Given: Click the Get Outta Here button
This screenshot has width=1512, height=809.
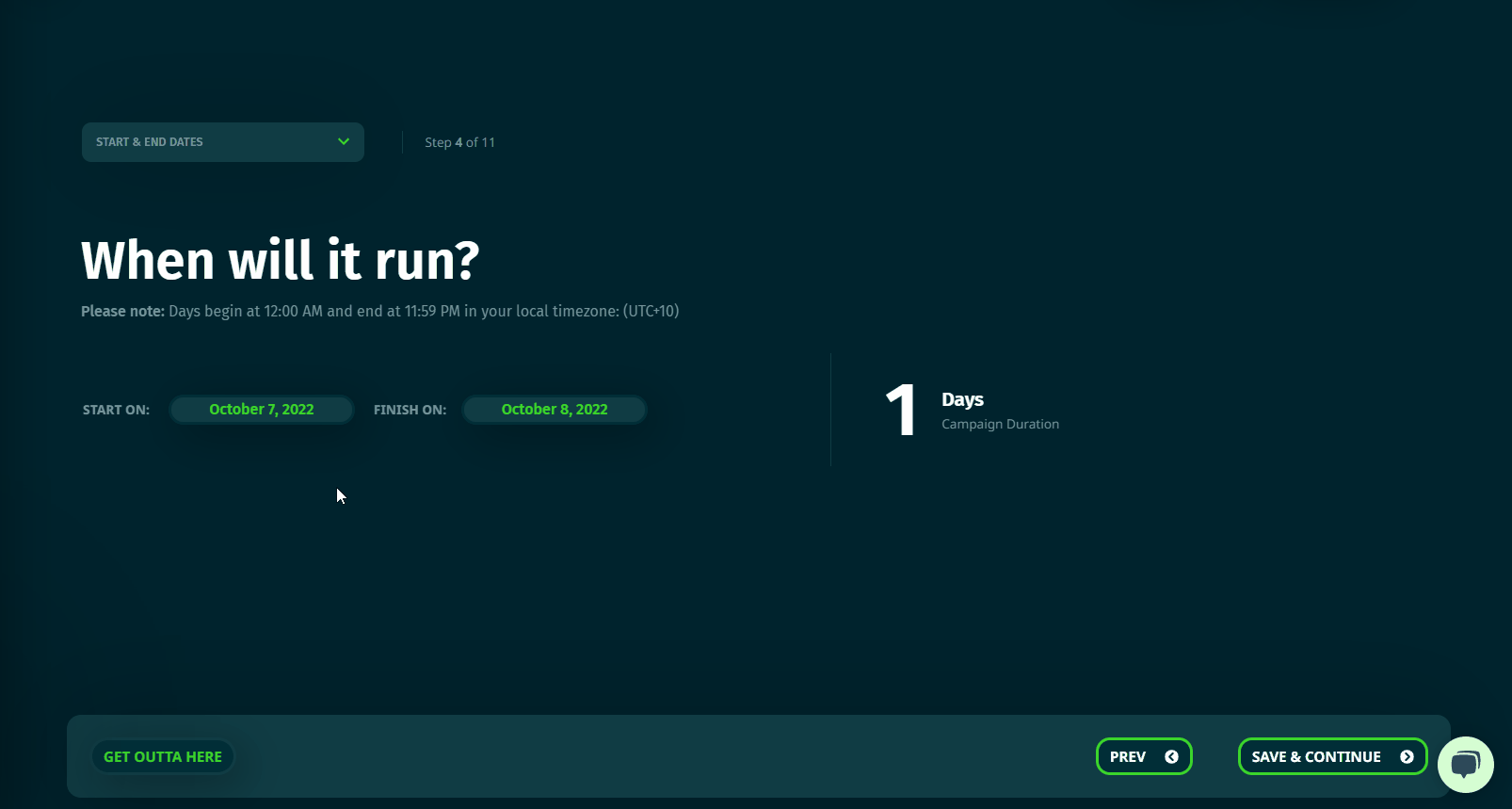Looking at the screenshot, I should click(163, 756).
